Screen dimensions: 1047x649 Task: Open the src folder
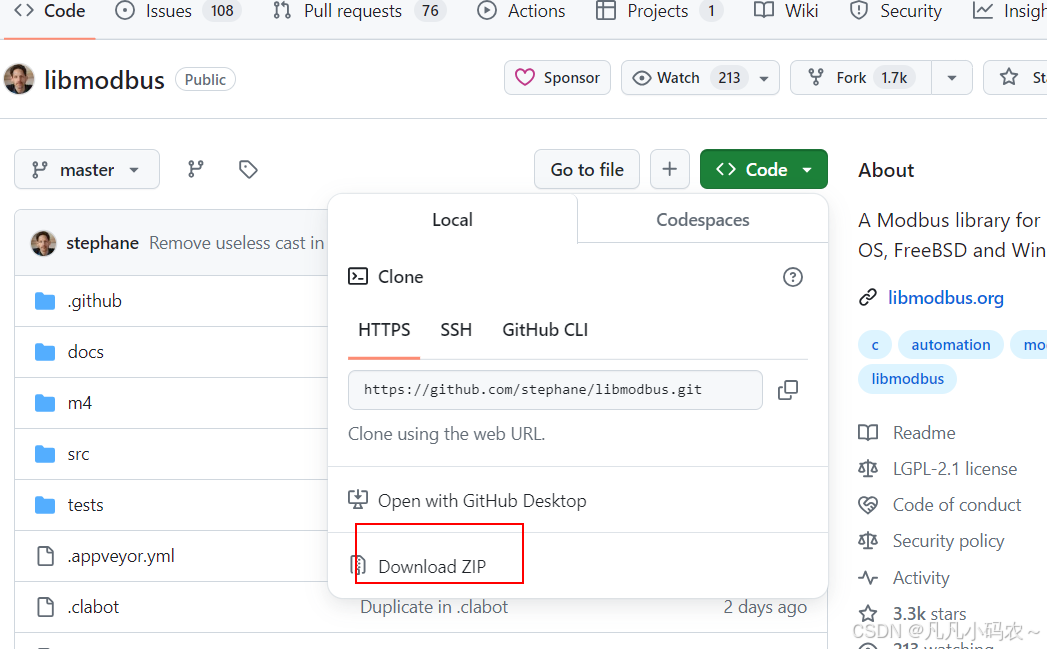pos(78,454)
